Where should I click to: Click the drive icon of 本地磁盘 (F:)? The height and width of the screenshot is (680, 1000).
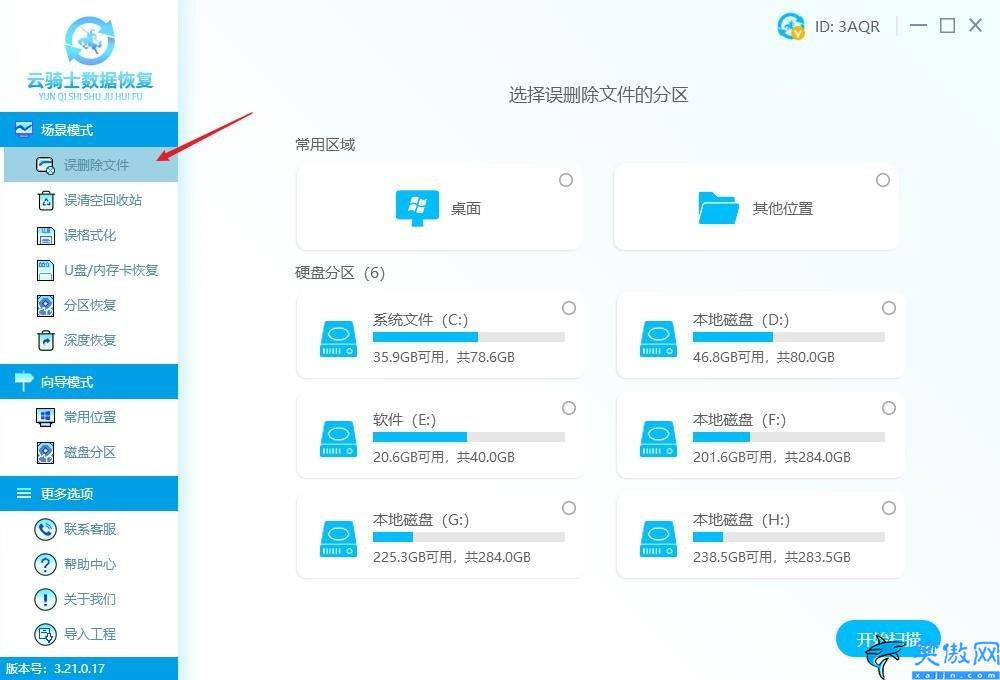tap(659, 439)
